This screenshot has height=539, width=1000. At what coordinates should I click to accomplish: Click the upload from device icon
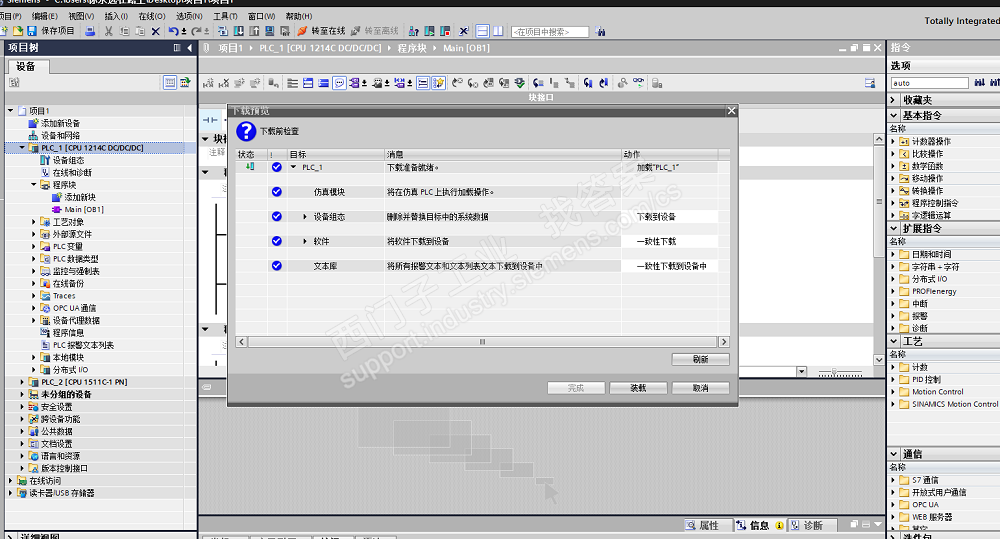[x=254, y=31]
